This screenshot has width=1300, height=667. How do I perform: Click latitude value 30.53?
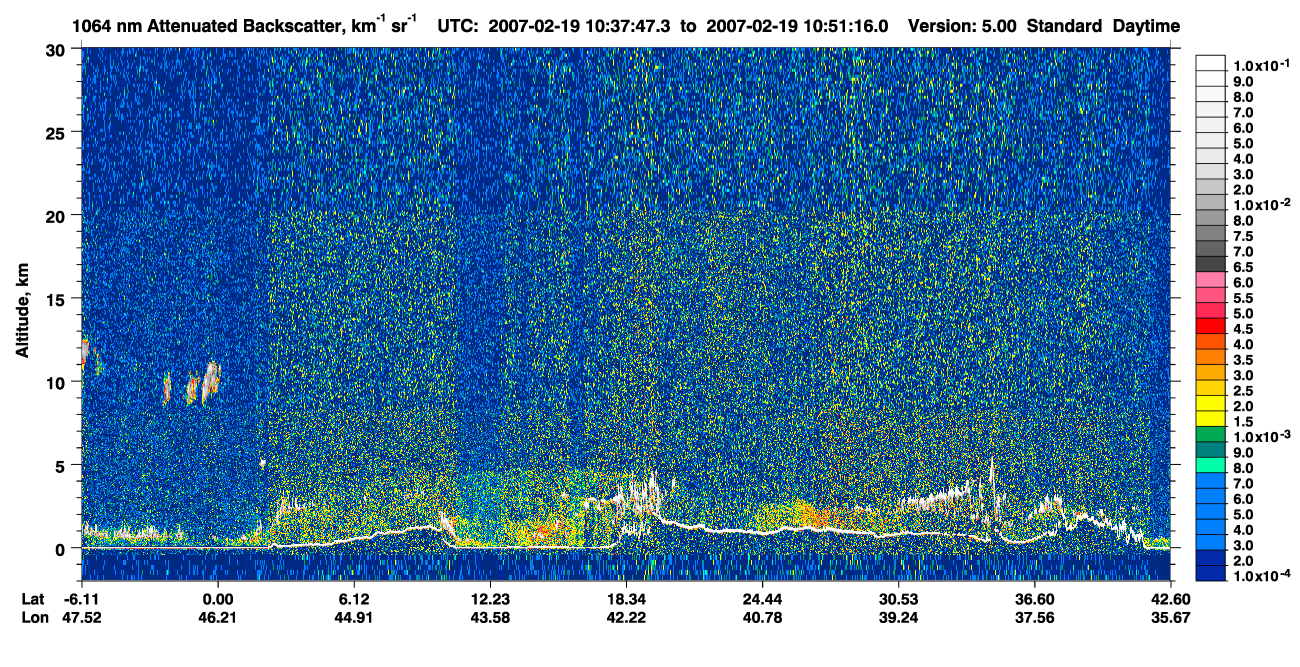click(898, 598)
